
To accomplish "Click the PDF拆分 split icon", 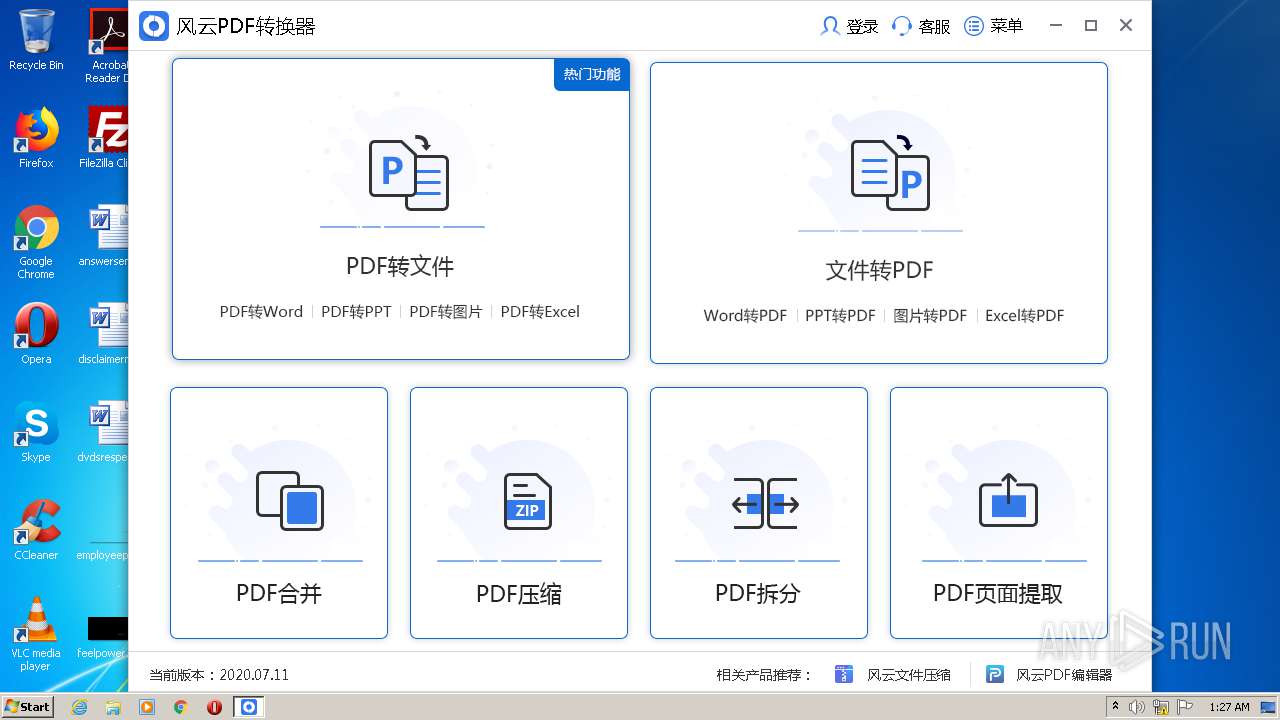I will (765, 504).
